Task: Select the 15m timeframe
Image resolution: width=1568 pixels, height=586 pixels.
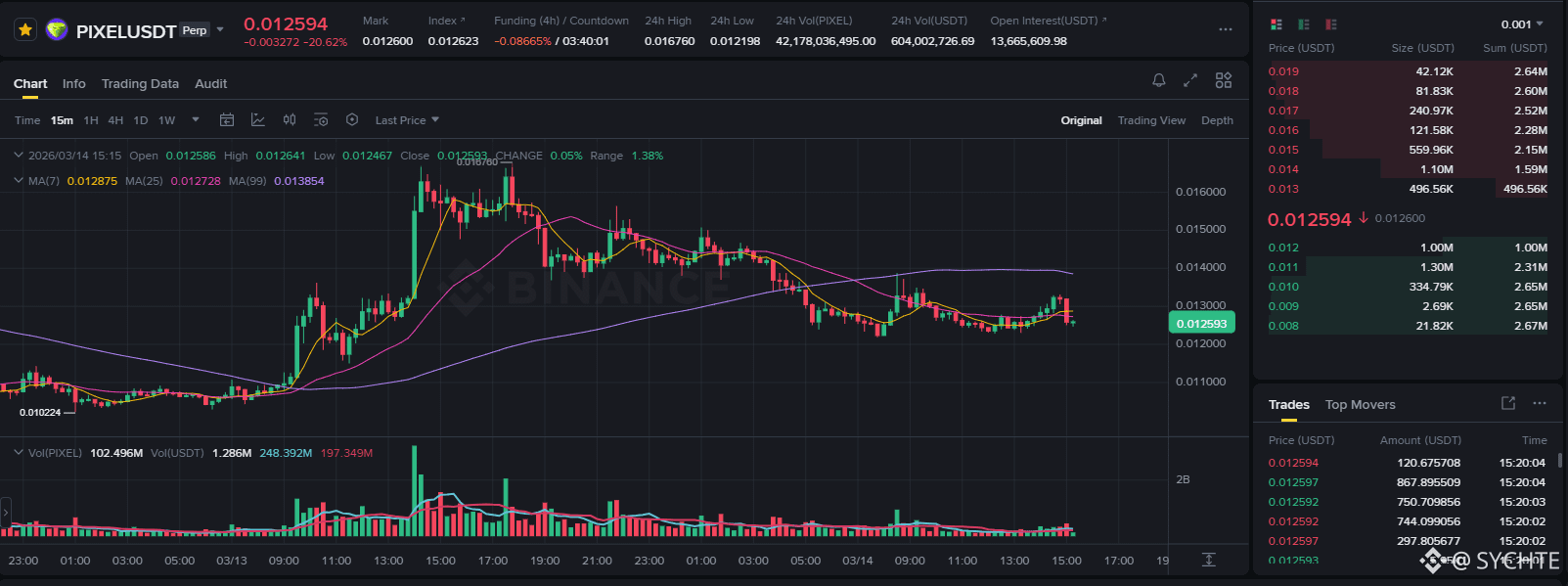Action: 62,120
